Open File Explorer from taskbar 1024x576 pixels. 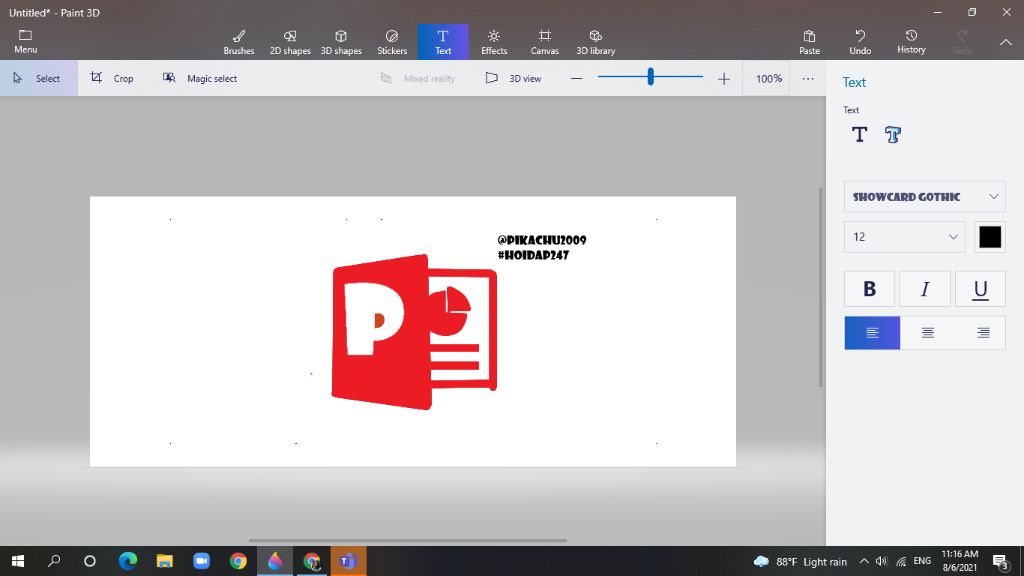coord(165,561)
